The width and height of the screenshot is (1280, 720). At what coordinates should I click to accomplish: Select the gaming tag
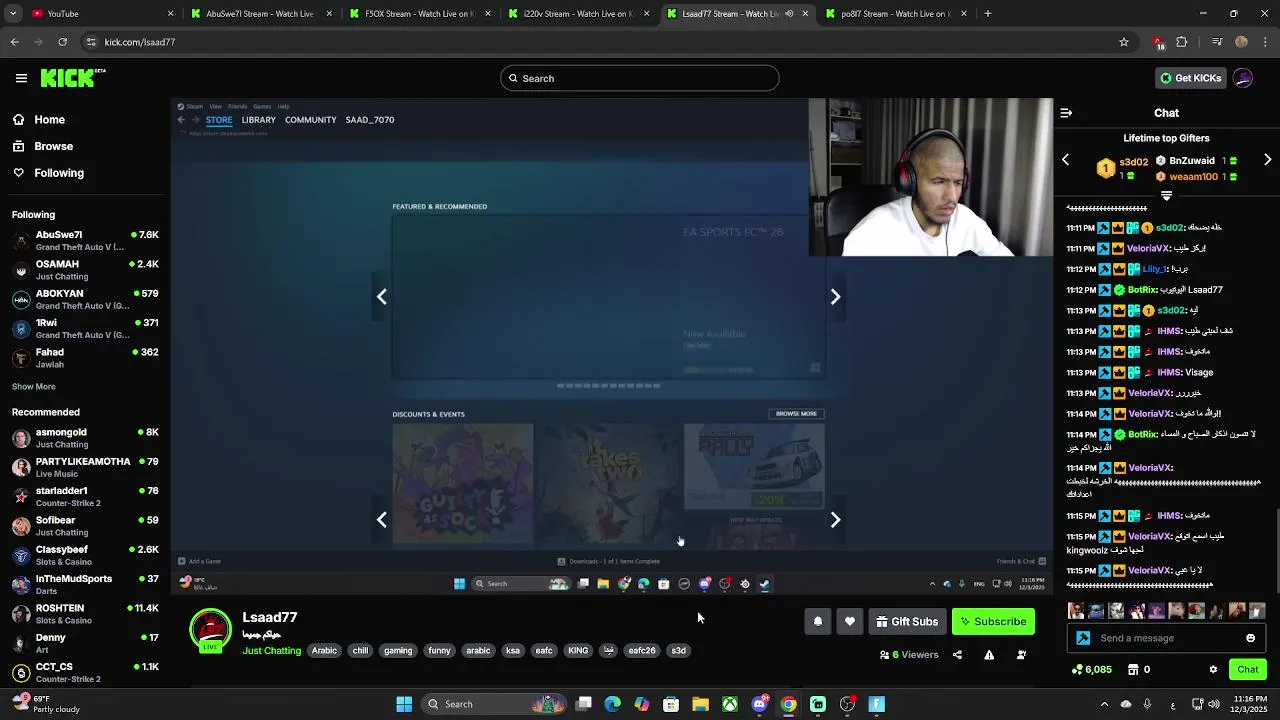coord(398,651)
